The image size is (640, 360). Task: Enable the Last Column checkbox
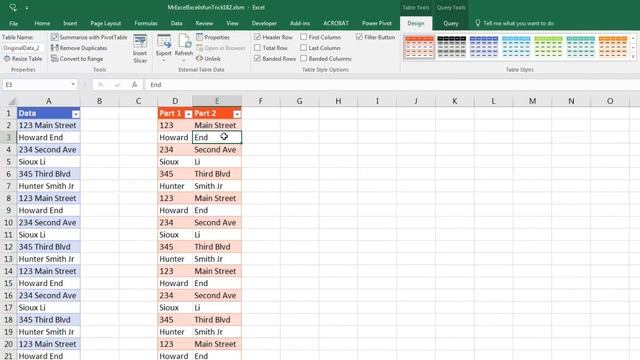coord(304,48)
